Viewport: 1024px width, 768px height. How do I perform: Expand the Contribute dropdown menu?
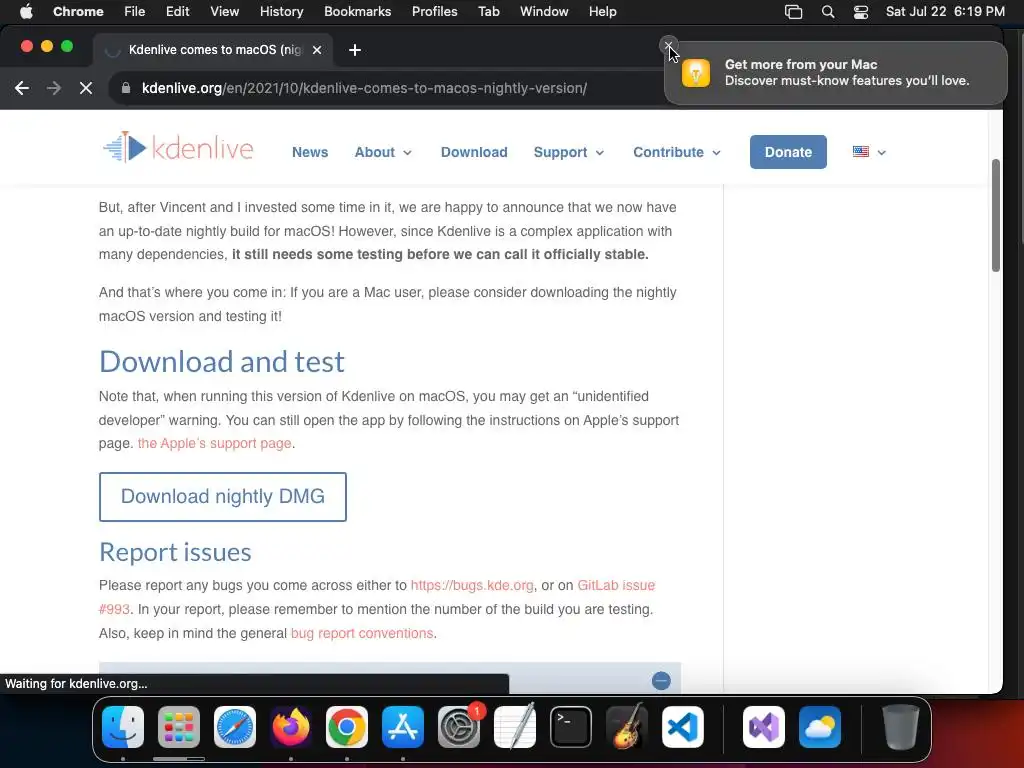[677, 152]
